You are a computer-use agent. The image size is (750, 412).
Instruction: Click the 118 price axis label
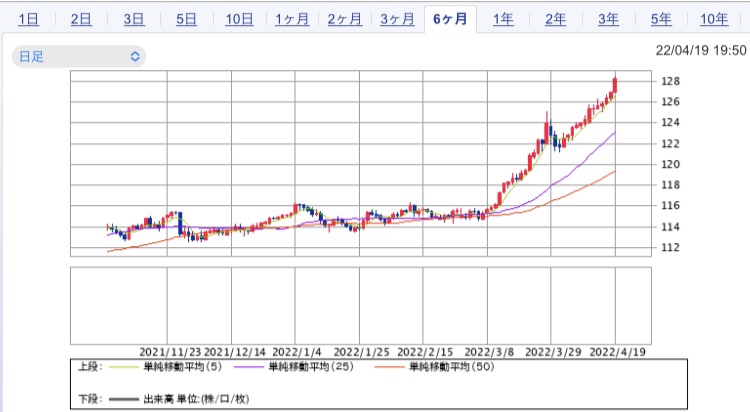(x=670, y=185)
